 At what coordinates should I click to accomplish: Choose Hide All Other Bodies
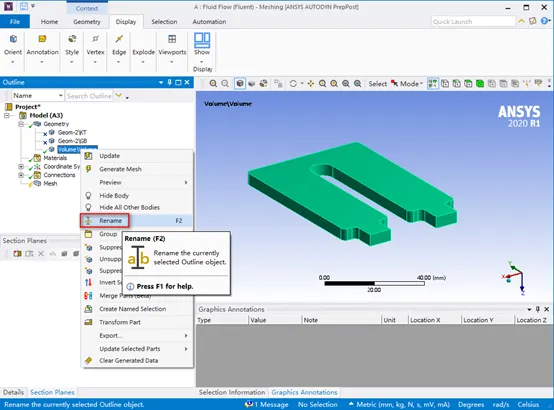[x=137, y=207]
